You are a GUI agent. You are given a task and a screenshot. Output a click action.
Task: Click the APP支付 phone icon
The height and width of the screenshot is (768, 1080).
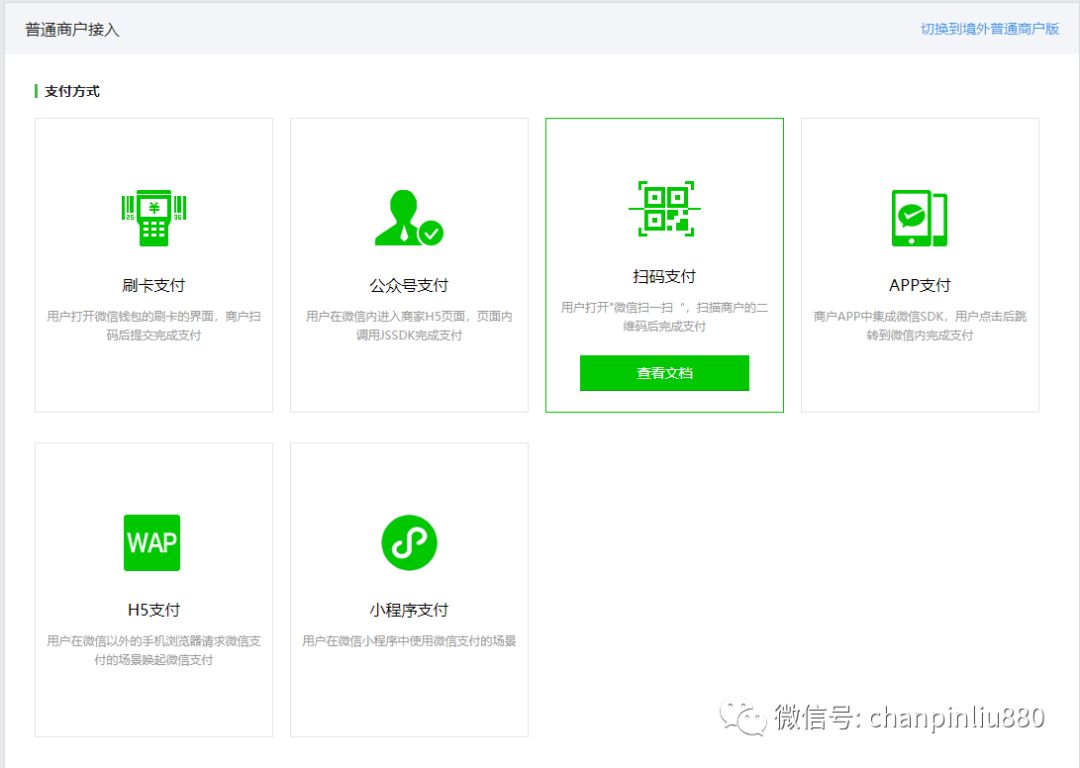[920, 218]
